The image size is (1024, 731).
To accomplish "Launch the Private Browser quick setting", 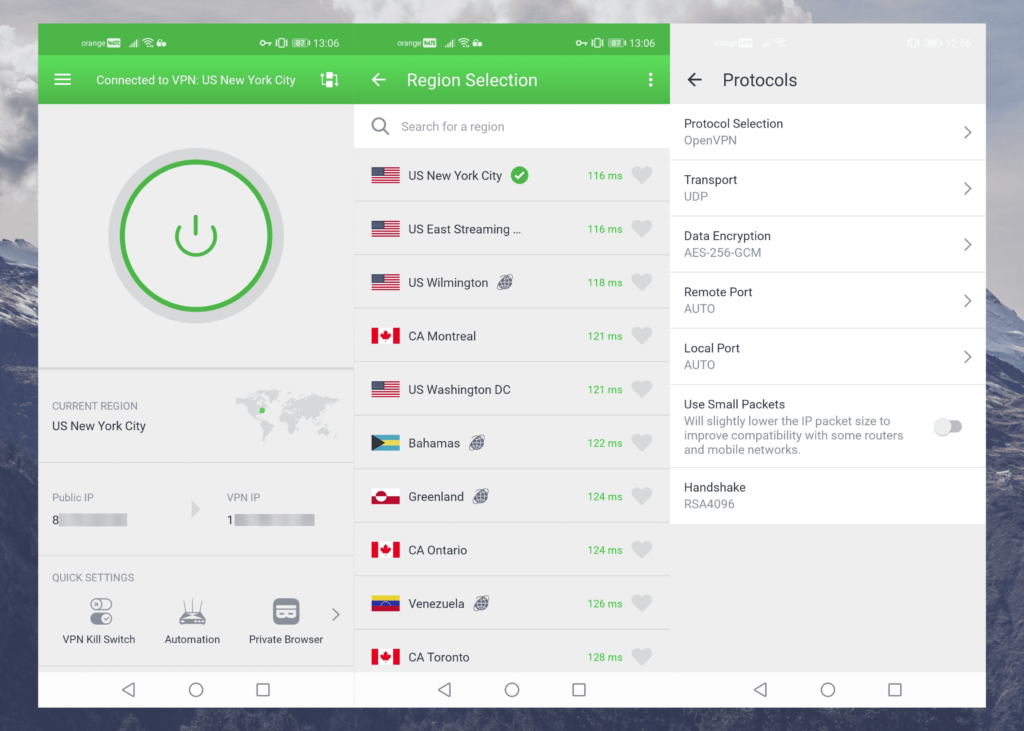I will tap(286, 611).
